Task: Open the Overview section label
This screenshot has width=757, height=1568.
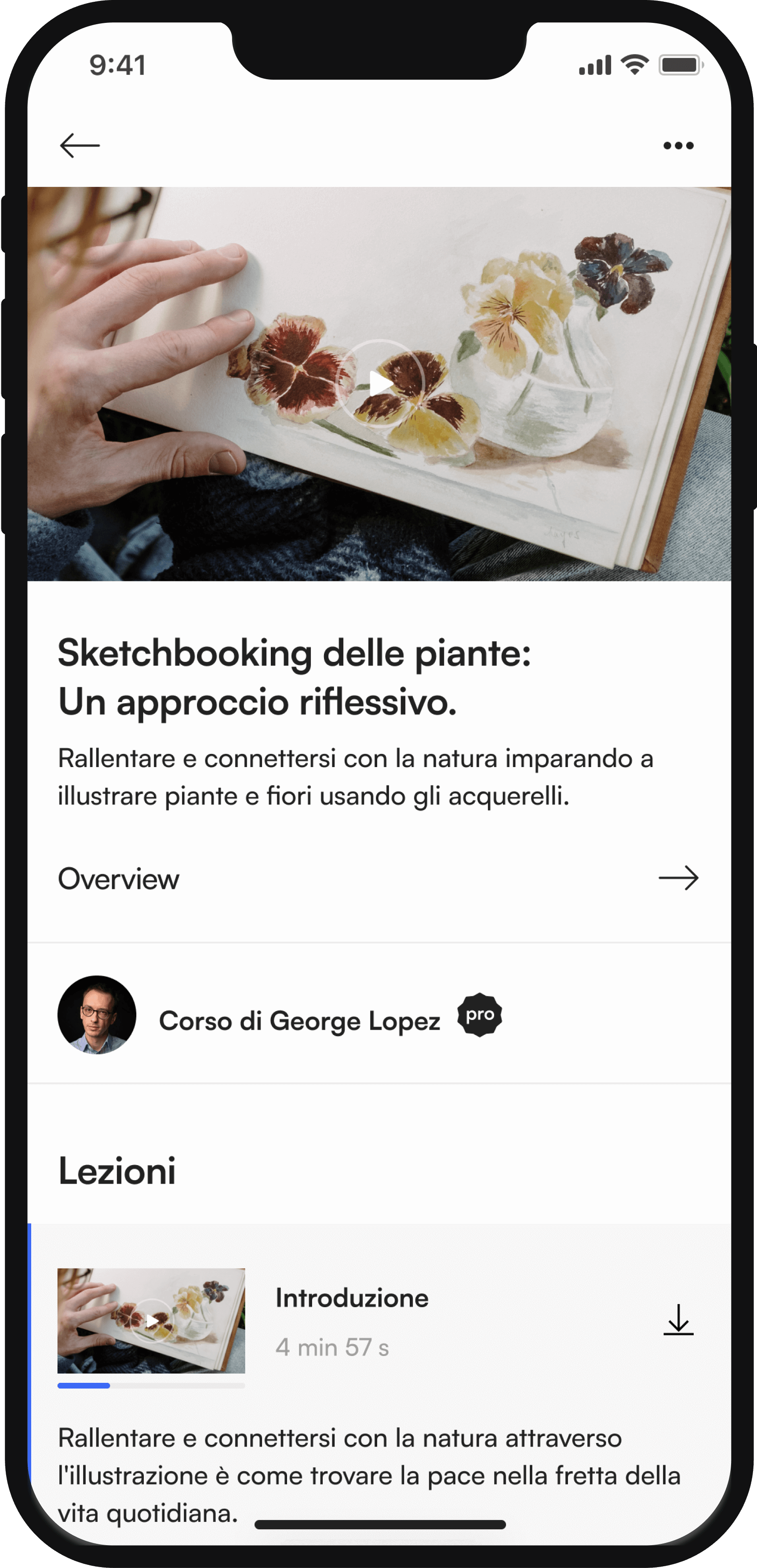Action: [119, 879]
